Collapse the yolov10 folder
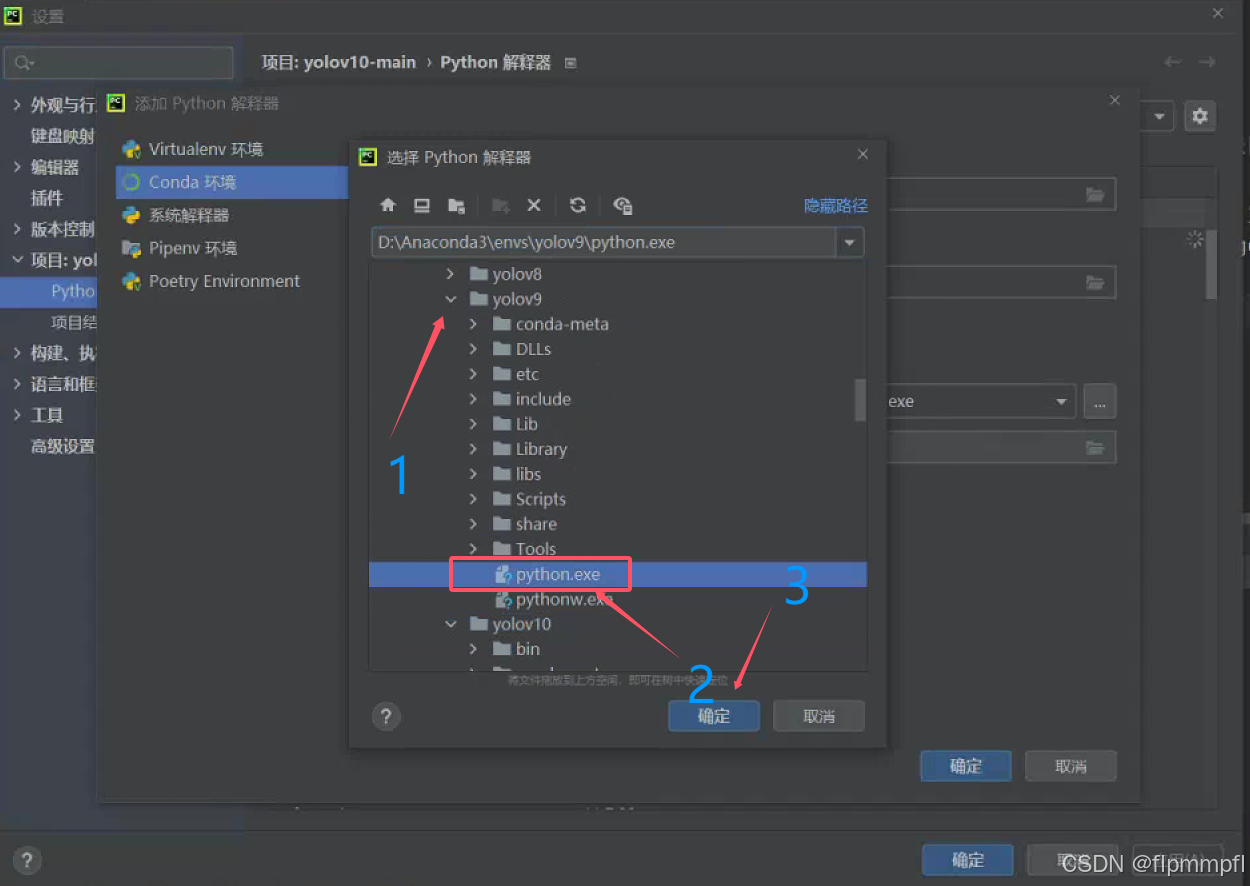The image size is (1250, 886). tap(450, 624)
